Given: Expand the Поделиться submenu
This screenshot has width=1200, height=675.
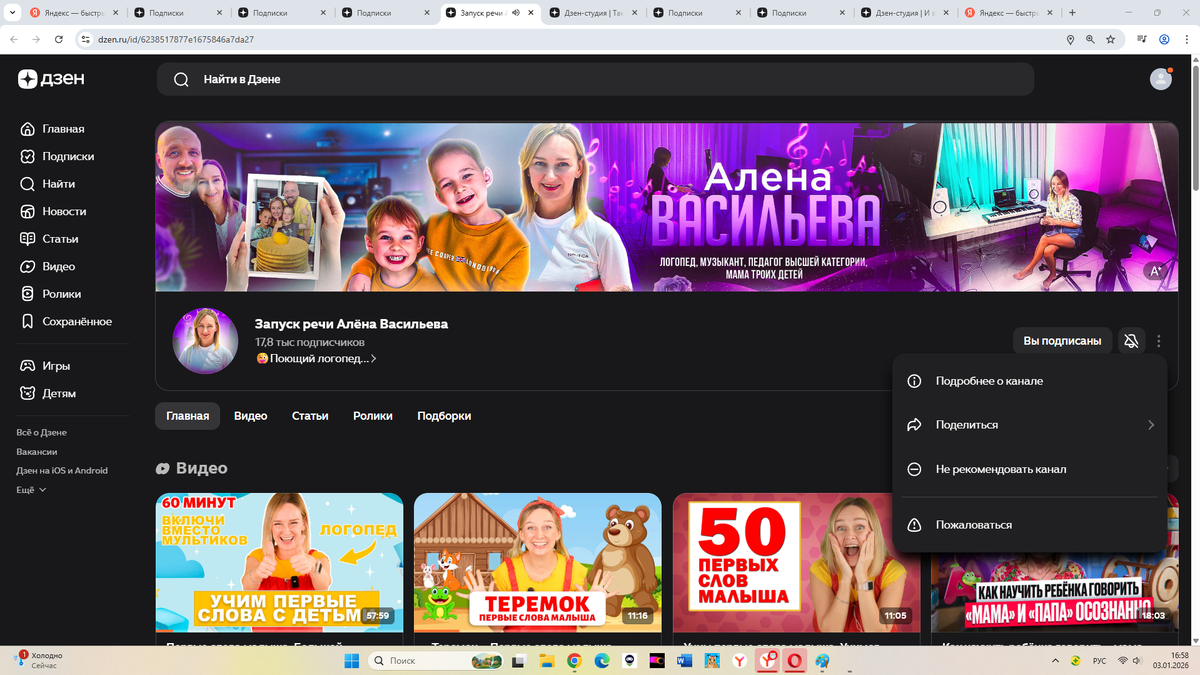Looking at the screenshot, I should pyautogui.click(x=970, y=424).
